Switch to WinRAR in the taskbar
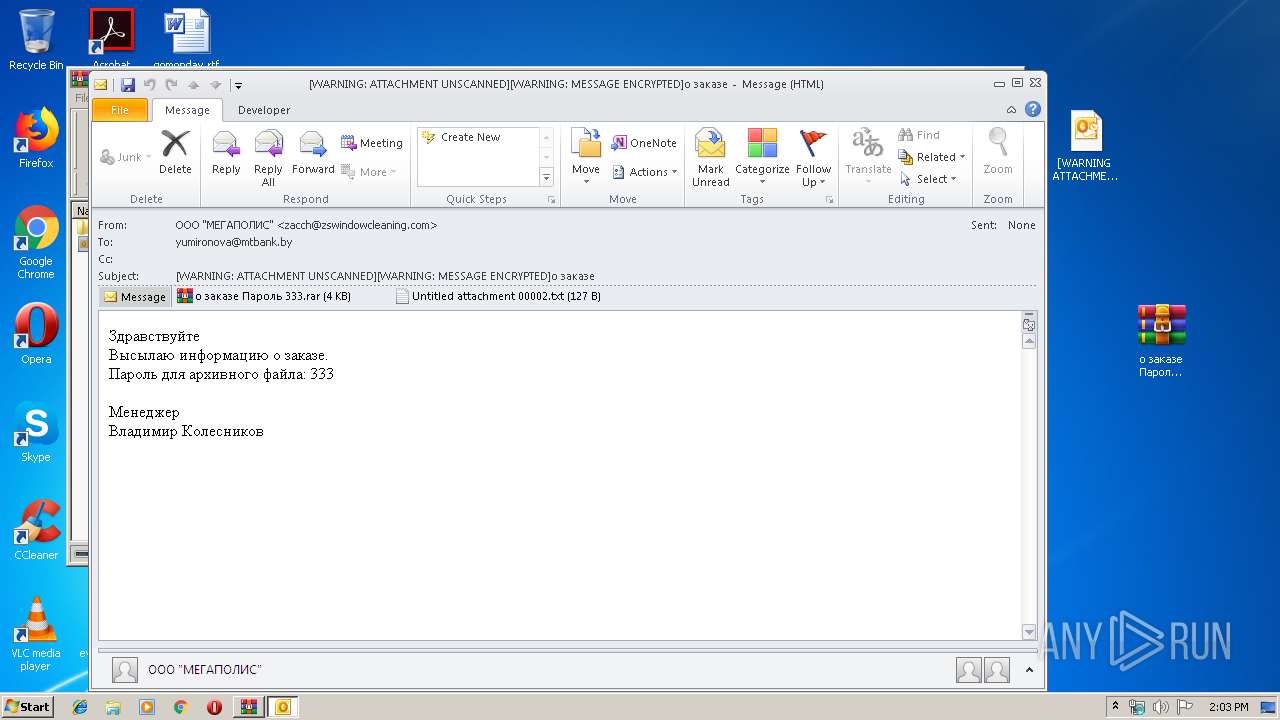This screenshot has height=720, width=1280. 248,707
